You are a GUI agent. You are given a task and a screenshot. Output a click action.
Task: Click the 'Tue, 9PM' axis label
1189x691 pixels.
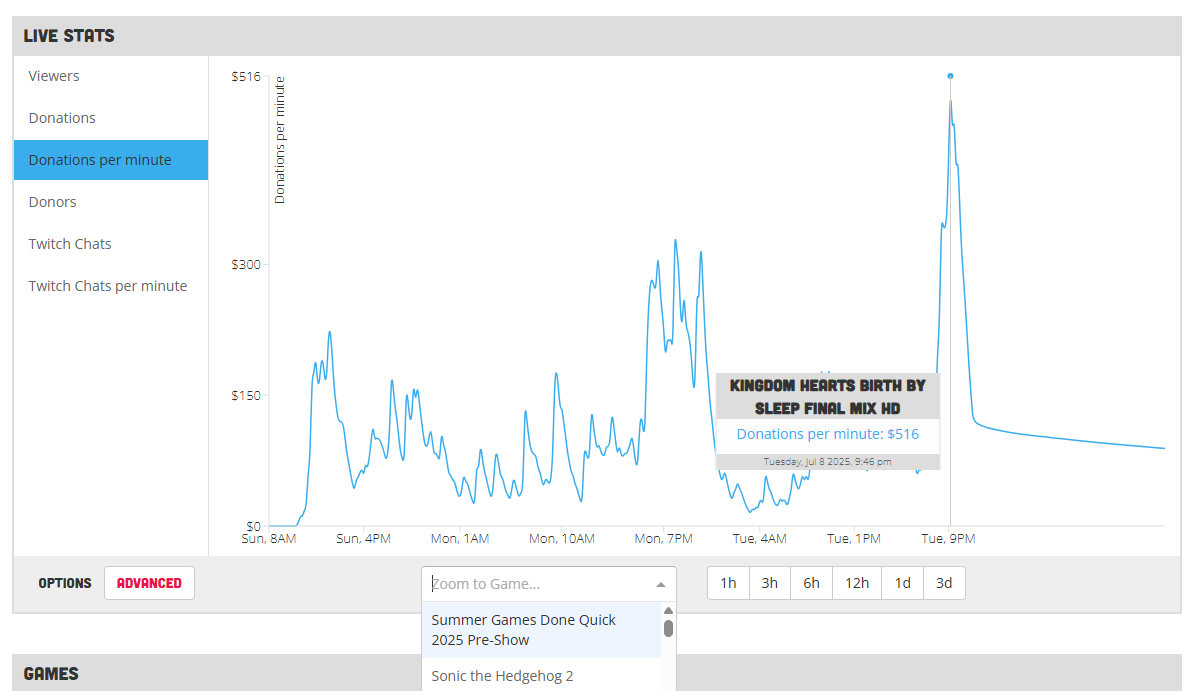(948, 539)
